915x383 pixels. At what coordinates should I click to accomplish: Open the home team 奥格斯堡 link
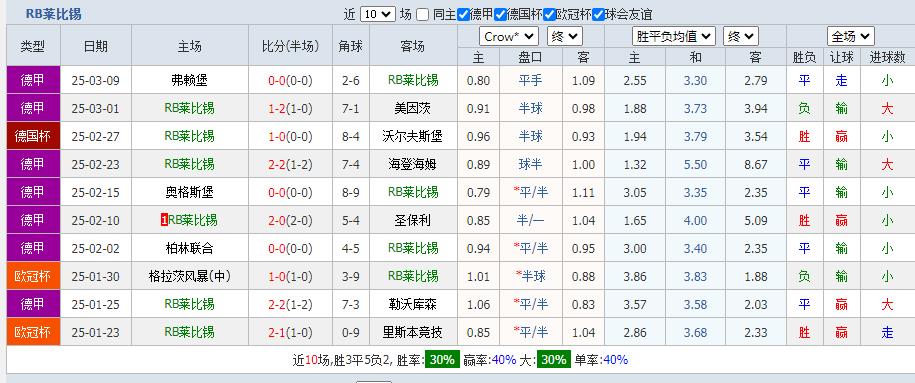coord(190,192)
